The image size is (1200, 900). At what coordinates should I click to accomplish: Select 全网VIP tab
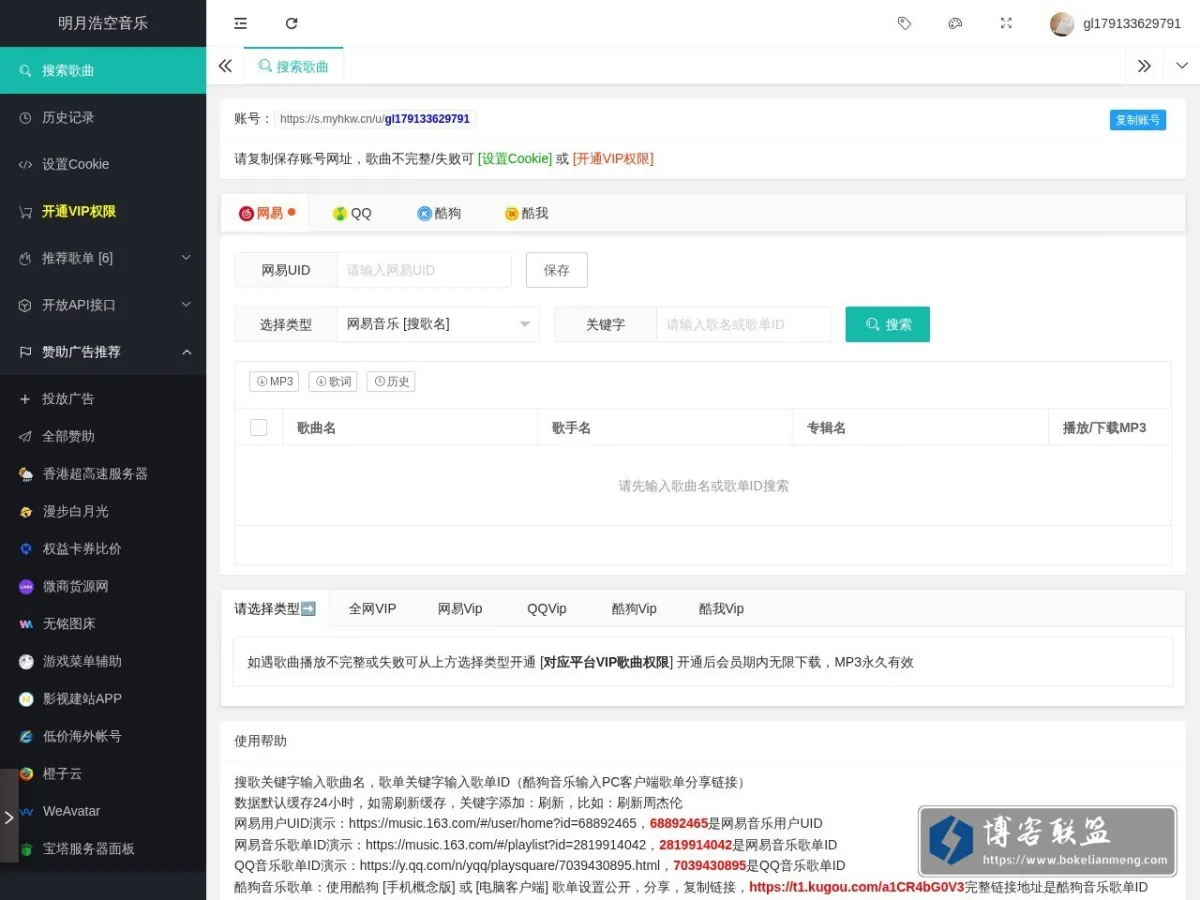click(372, 608)
